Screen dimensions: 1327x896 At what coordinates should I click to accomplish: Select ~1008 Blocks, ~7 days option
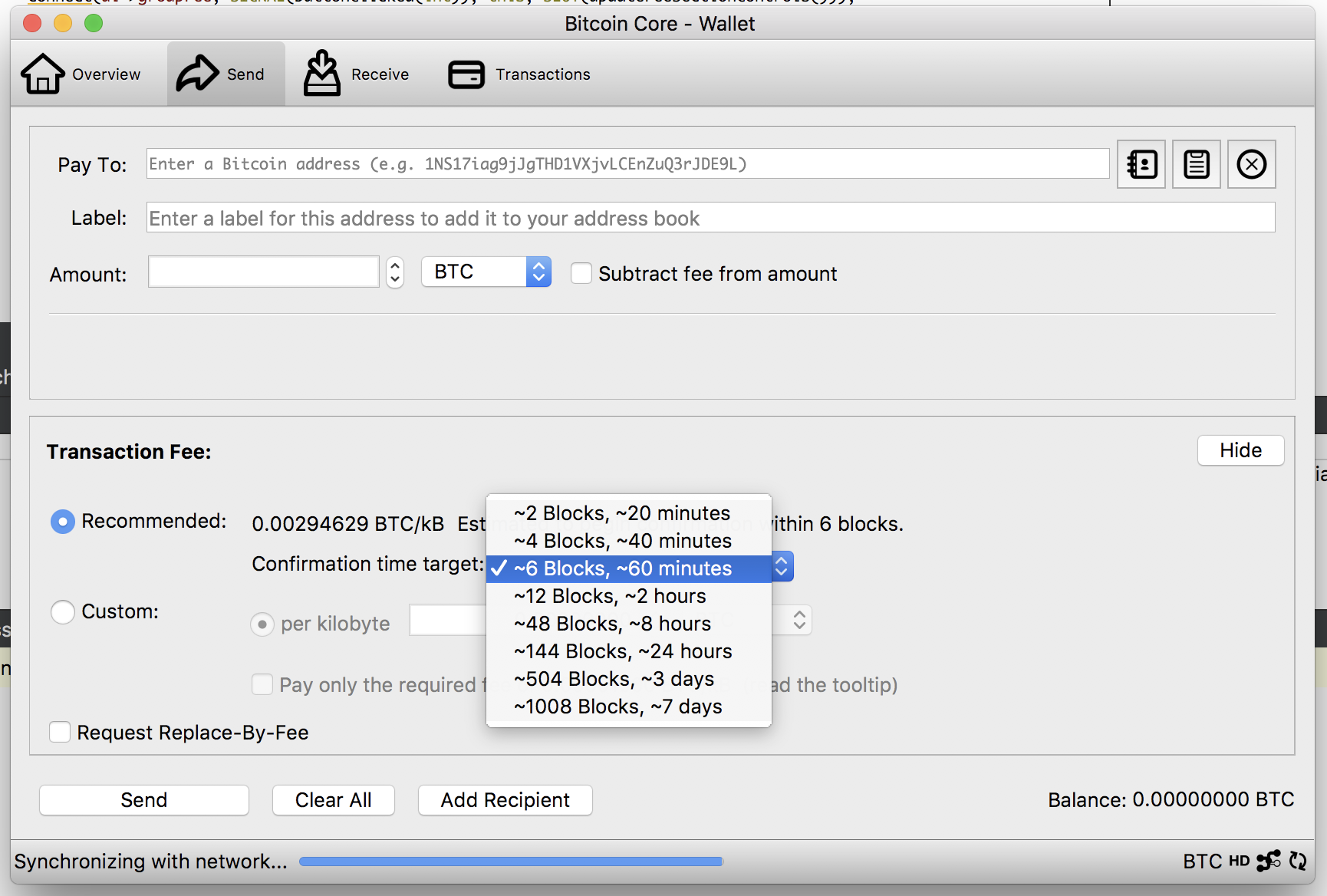[x=629, y=707]
